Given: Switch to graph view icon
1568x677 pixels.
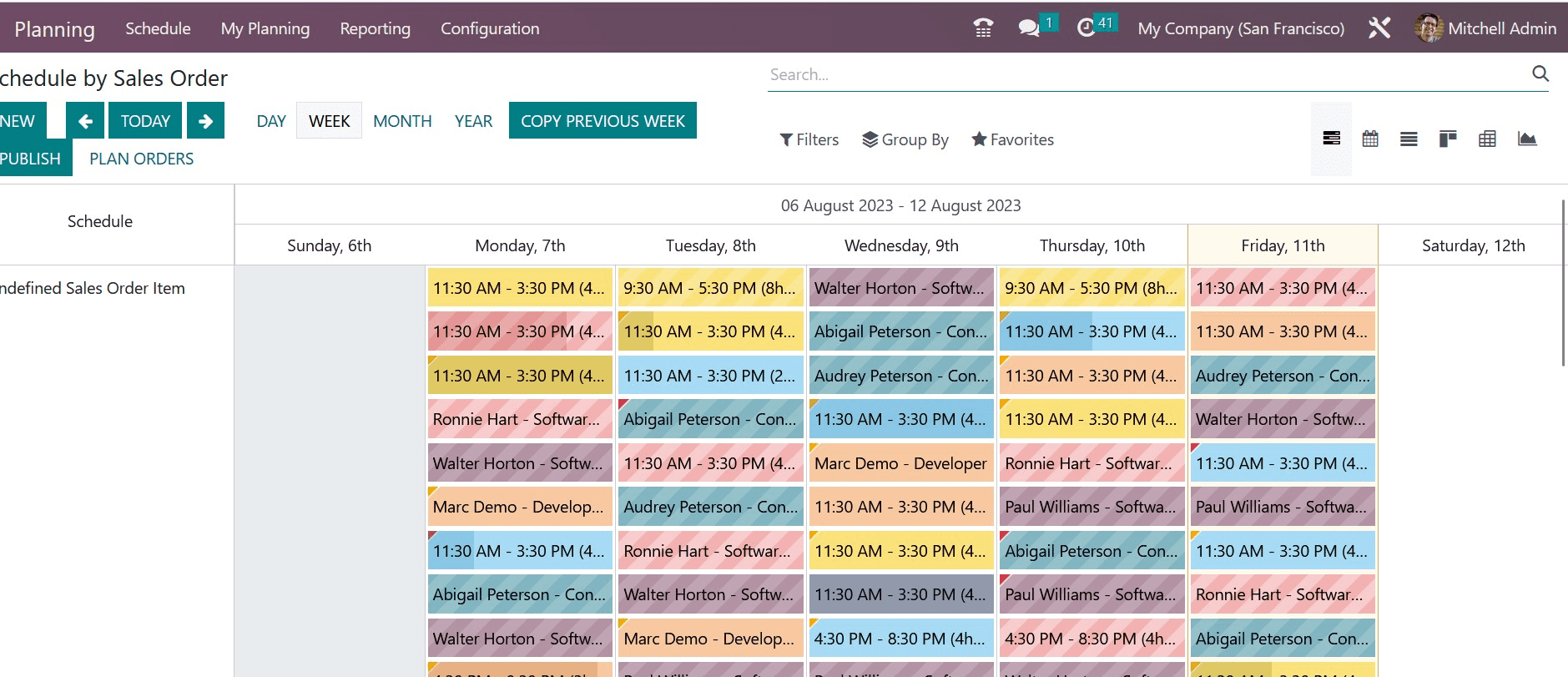Looking at the screenshot, I should pyautogui.click(x=1527, y=139).
